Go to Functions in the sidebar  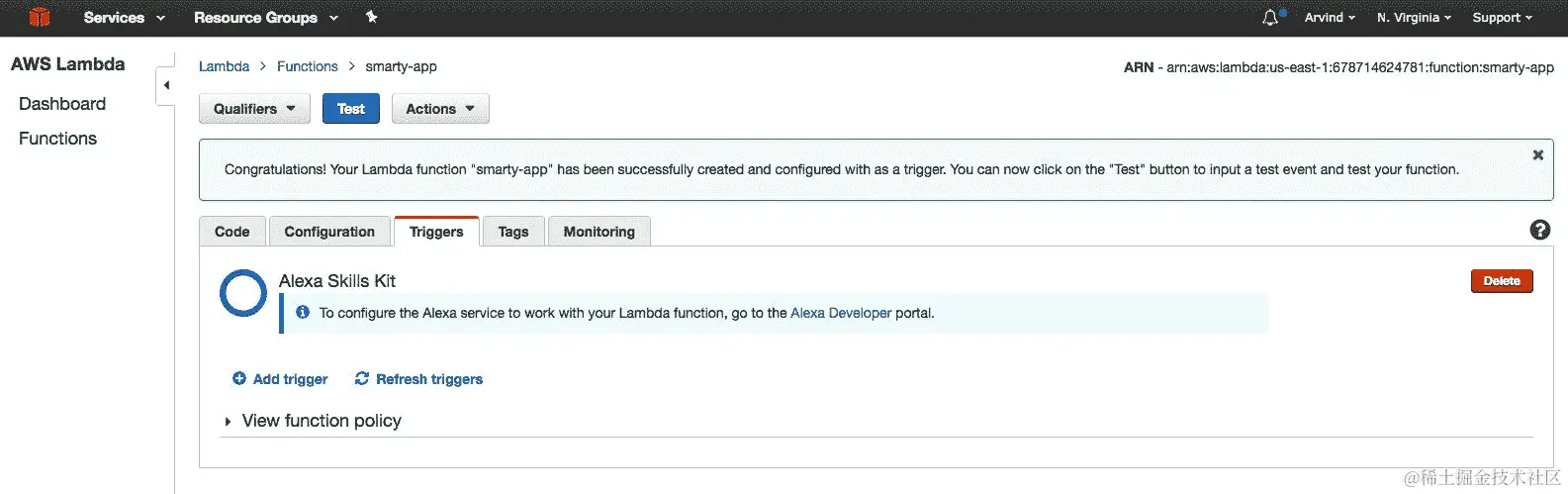[x=57, y=139]
